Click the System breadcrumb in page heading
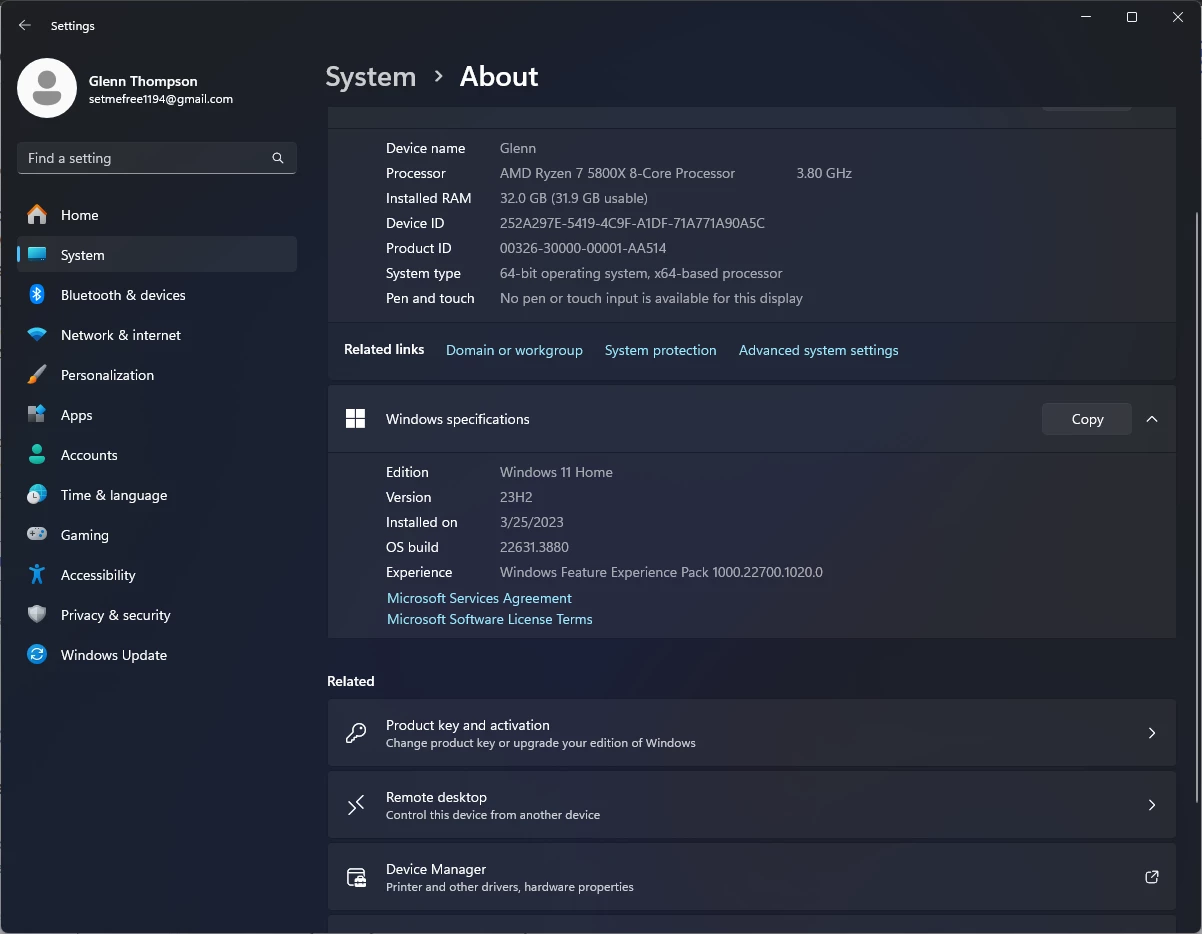 point(370,77)
